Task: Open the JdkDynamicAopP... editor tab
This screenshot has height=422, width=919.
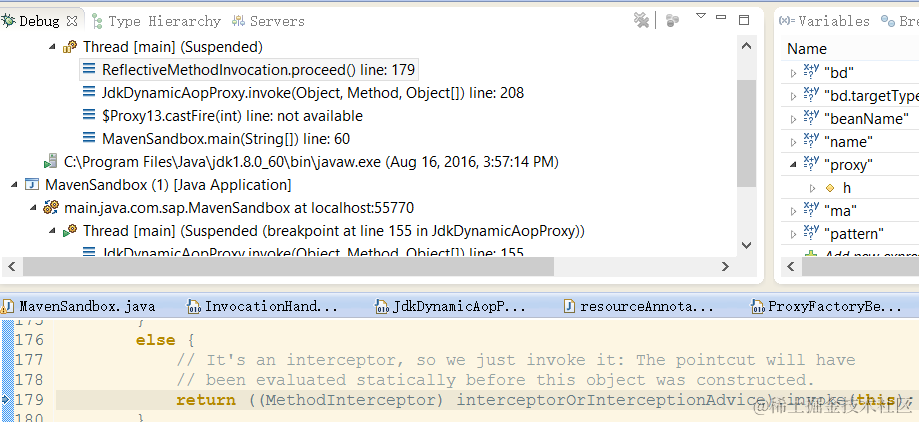Action: [x=452, y=307]
